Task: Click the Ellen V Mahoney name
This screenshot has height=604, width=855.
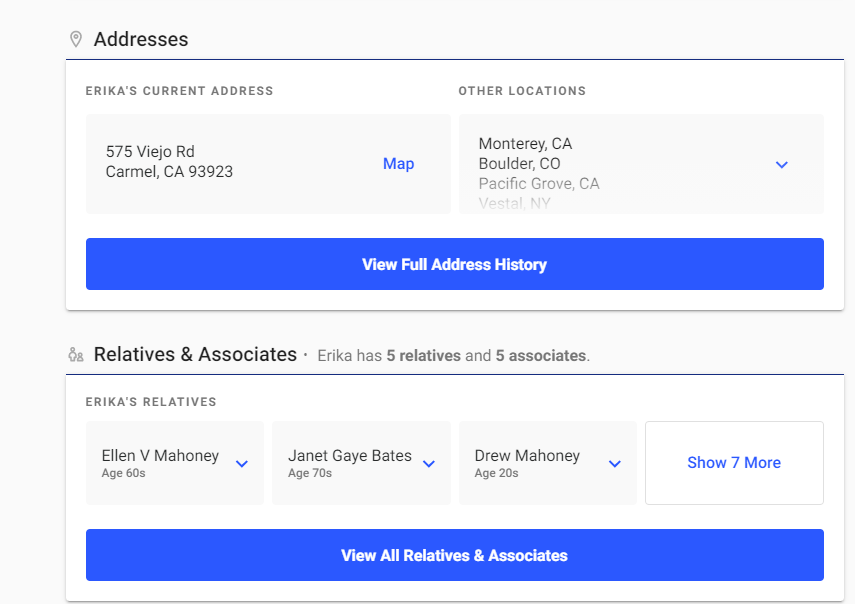Action: pos(160,456)
